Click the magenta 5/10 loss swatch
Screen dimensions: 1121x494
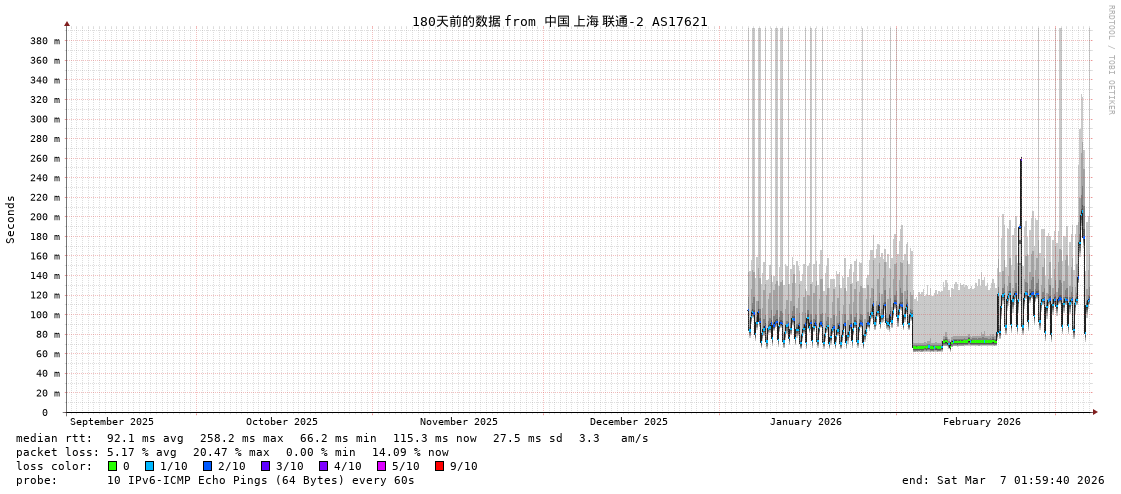click(381, 466)
